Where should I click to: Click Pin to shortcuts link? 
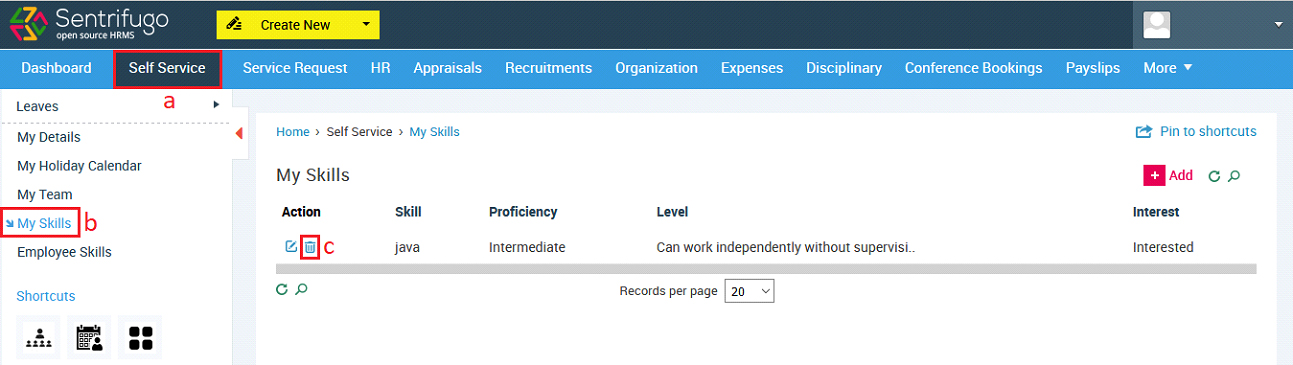[x=1196, y=131]
